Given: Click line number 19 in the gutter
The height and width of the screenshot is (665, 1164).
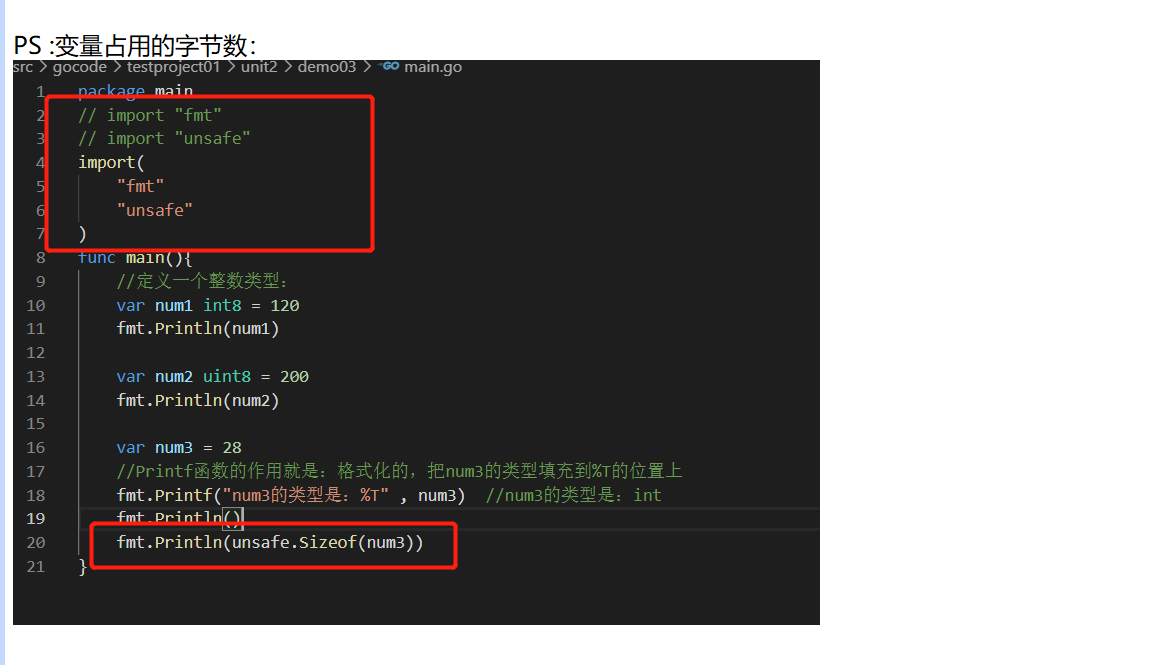Looking at the screenshot, I should [x=36, y=518].
